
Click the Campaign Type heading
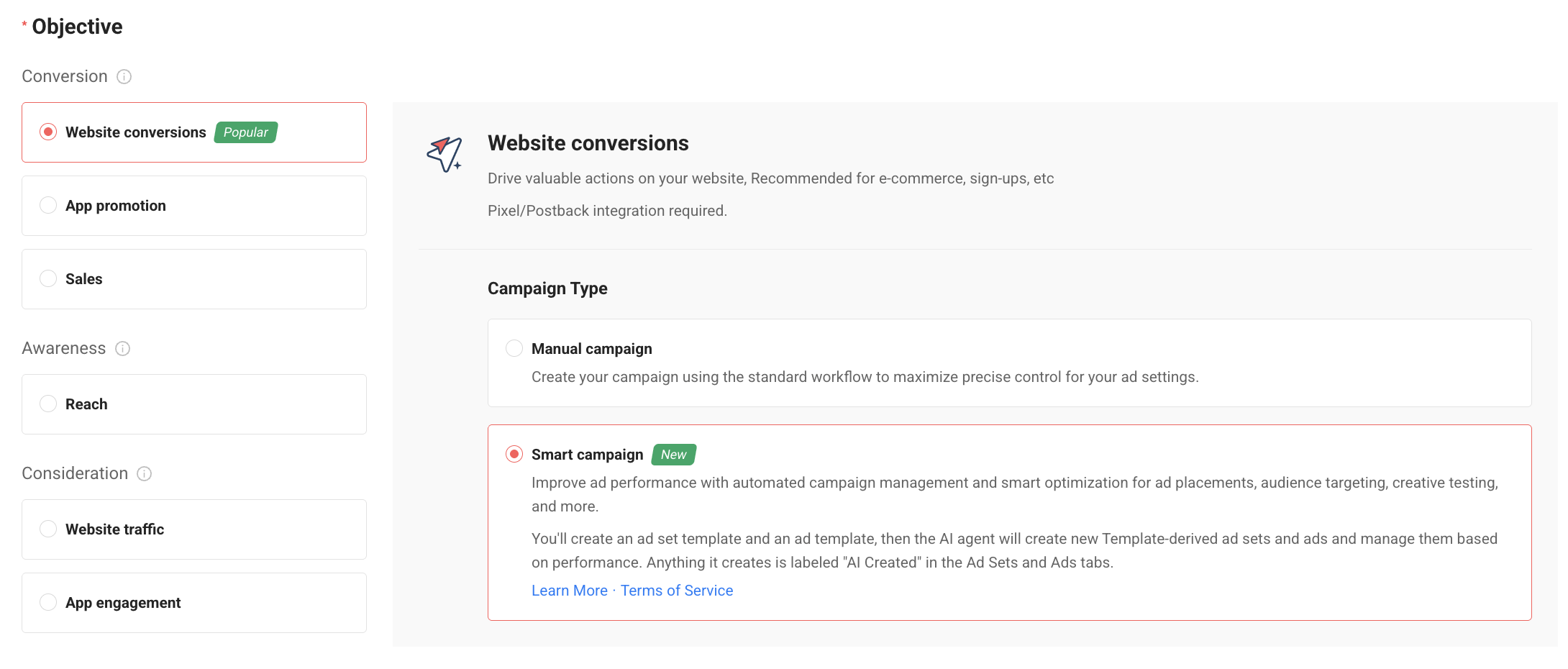point(547,288)
